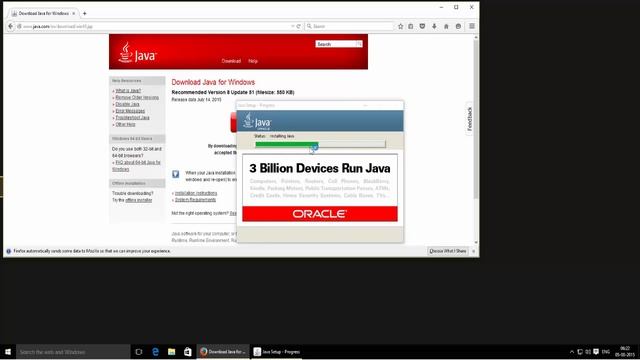This screenshot has height=360, width=640.
Task: Open the Error Messages link
Action: coord(130,111)
